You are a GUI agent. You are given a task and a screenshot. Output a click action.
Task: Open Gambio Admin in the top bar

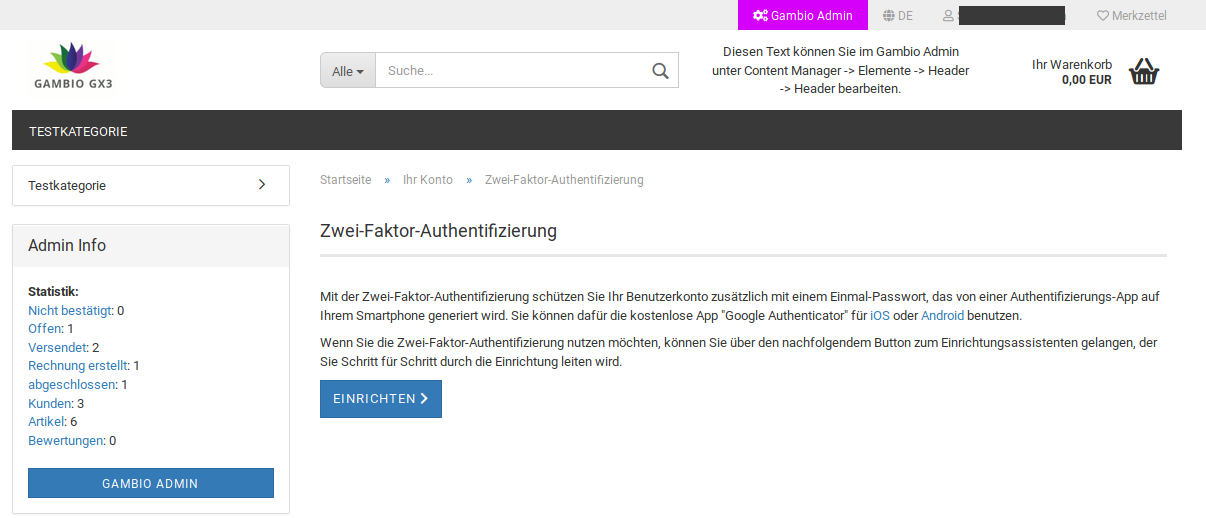click(x=803, y=16)
